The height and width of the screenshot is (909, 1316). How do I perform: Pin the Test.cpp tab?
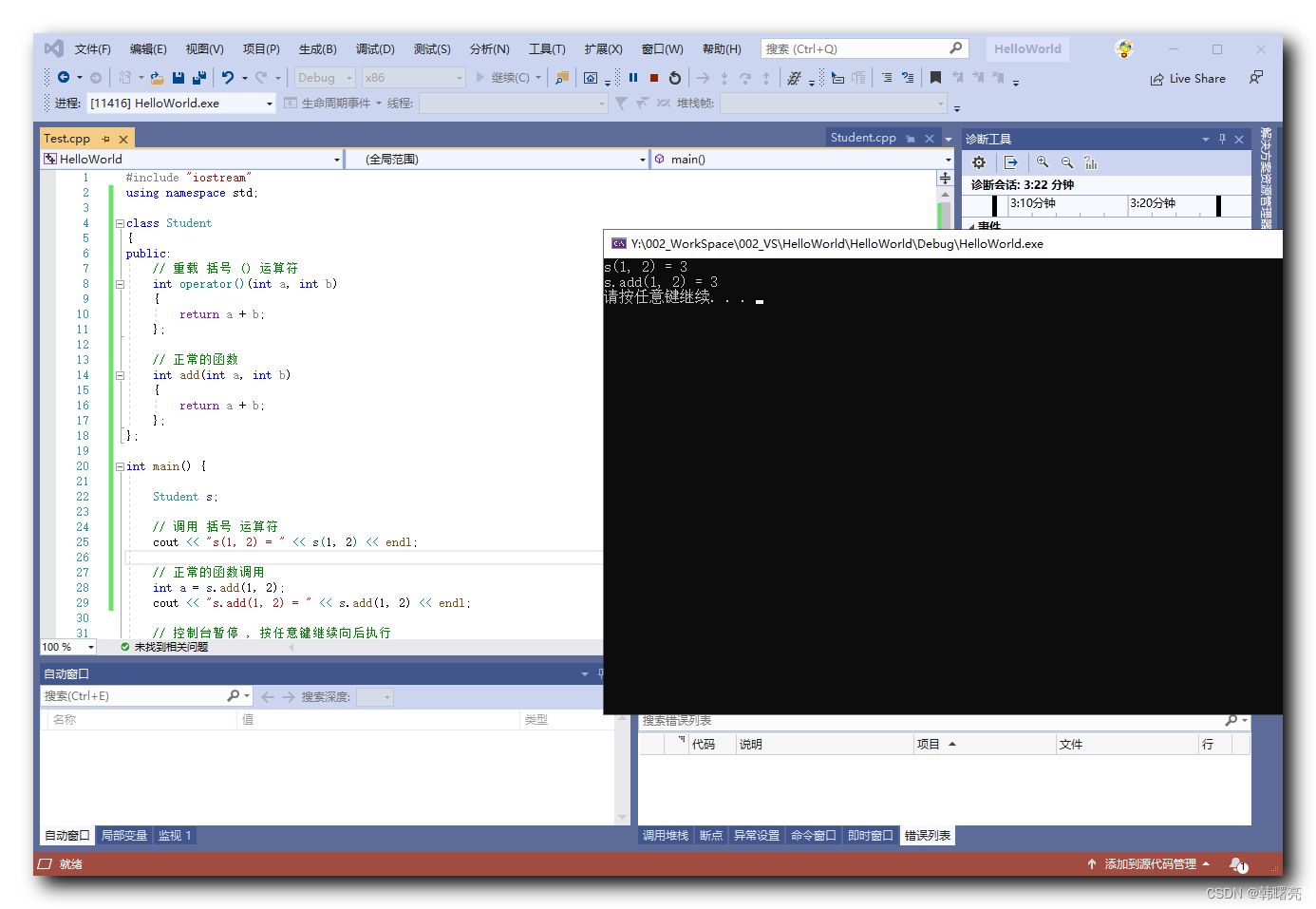pyautogui.click(x=105, y=139)
